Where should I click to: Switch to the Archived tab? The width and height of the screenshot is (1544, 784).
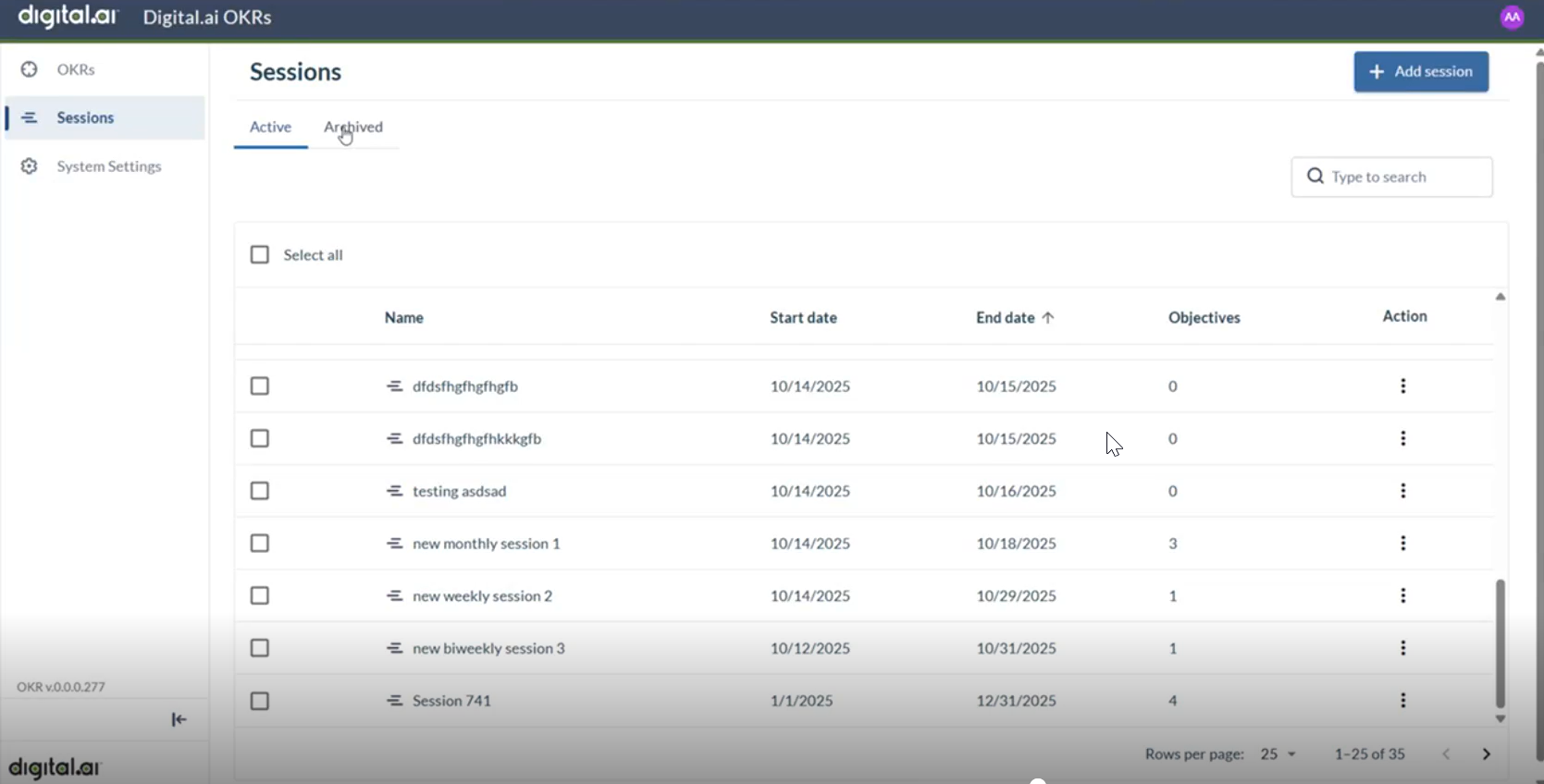pos(353,127)
